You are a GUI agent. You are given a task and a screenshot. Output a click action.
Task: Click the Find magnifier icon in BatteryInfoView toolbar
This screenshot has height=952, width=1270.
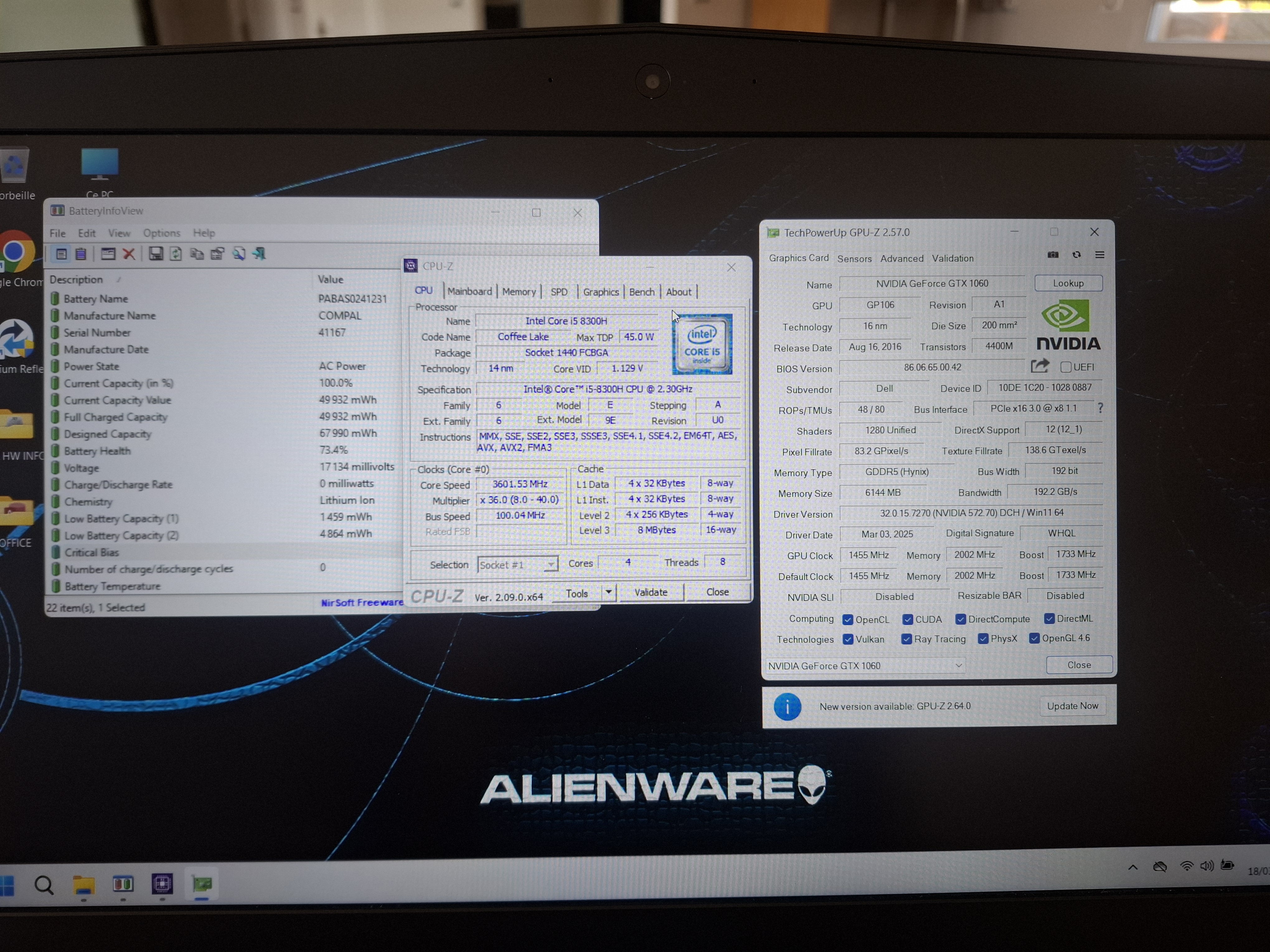tap(239, 254)
